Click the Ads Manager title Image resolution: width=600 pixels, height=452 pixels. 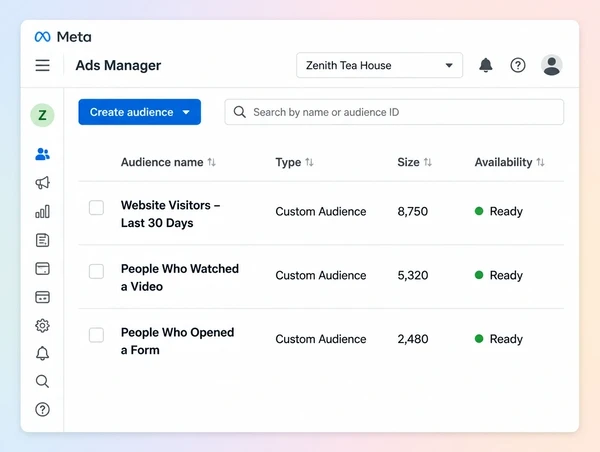118,65
